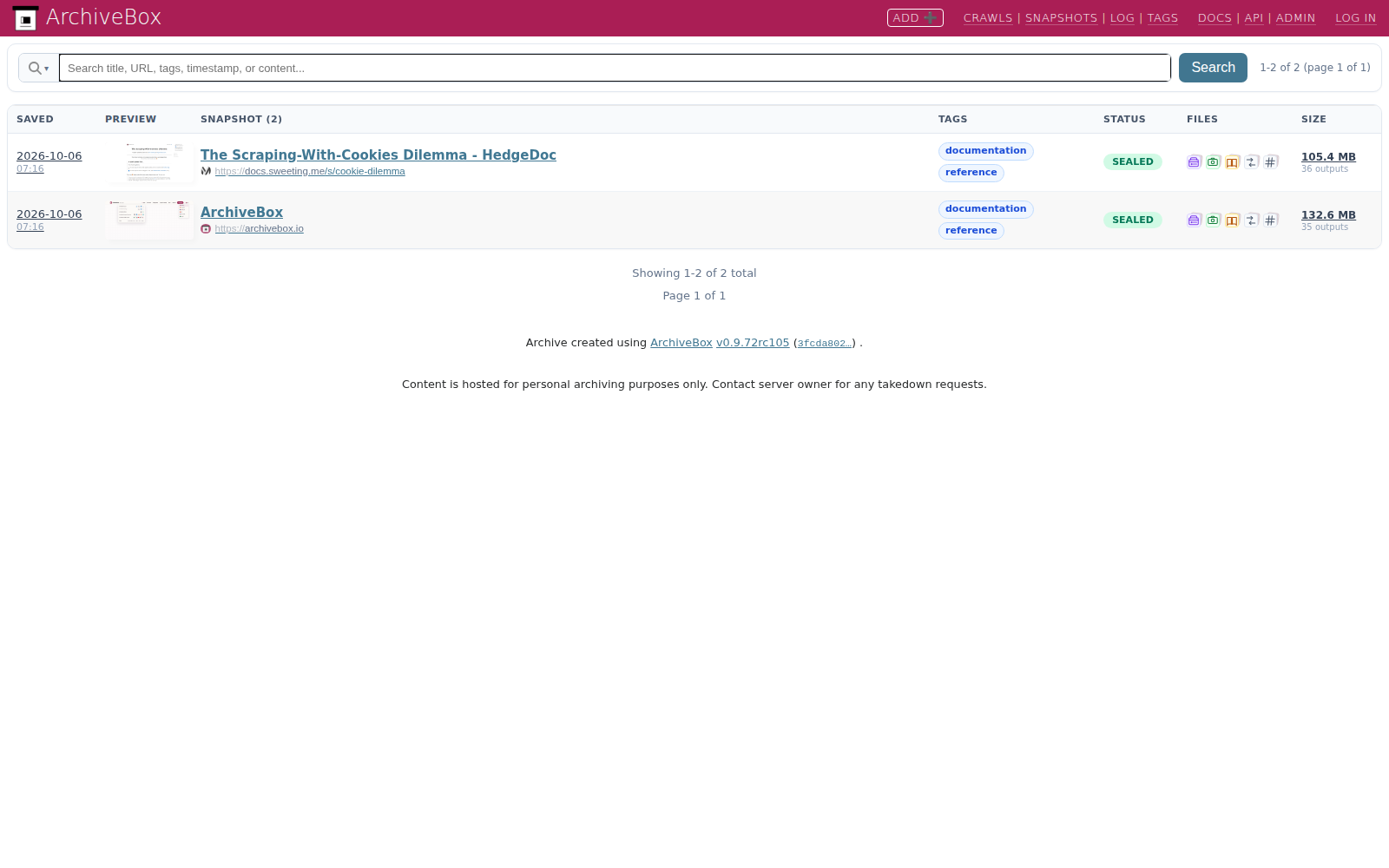Viewport: 1389px width, 868px height.
Task: Click SEALED status on HedgeDoc row
Action: pyautogui.click(x=1132, y=162)
